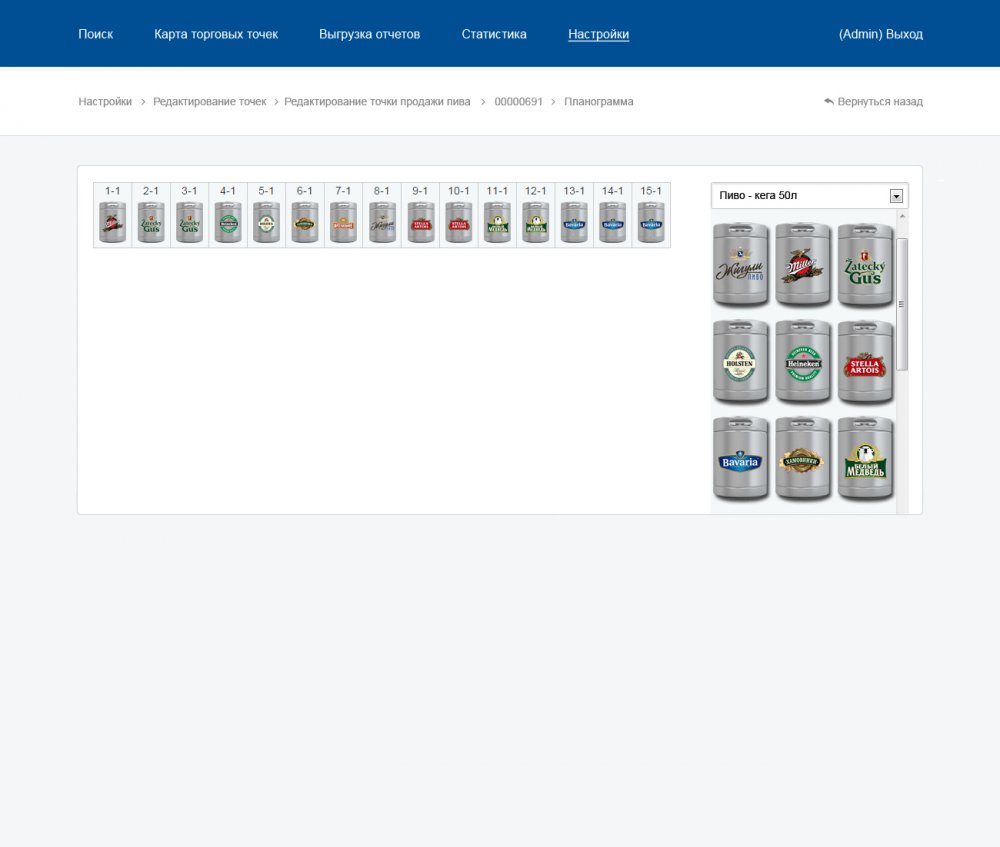Pick the Heineken keg in slot 4-1
This screenshot has width=1000, height=847.
coord(228,222)
